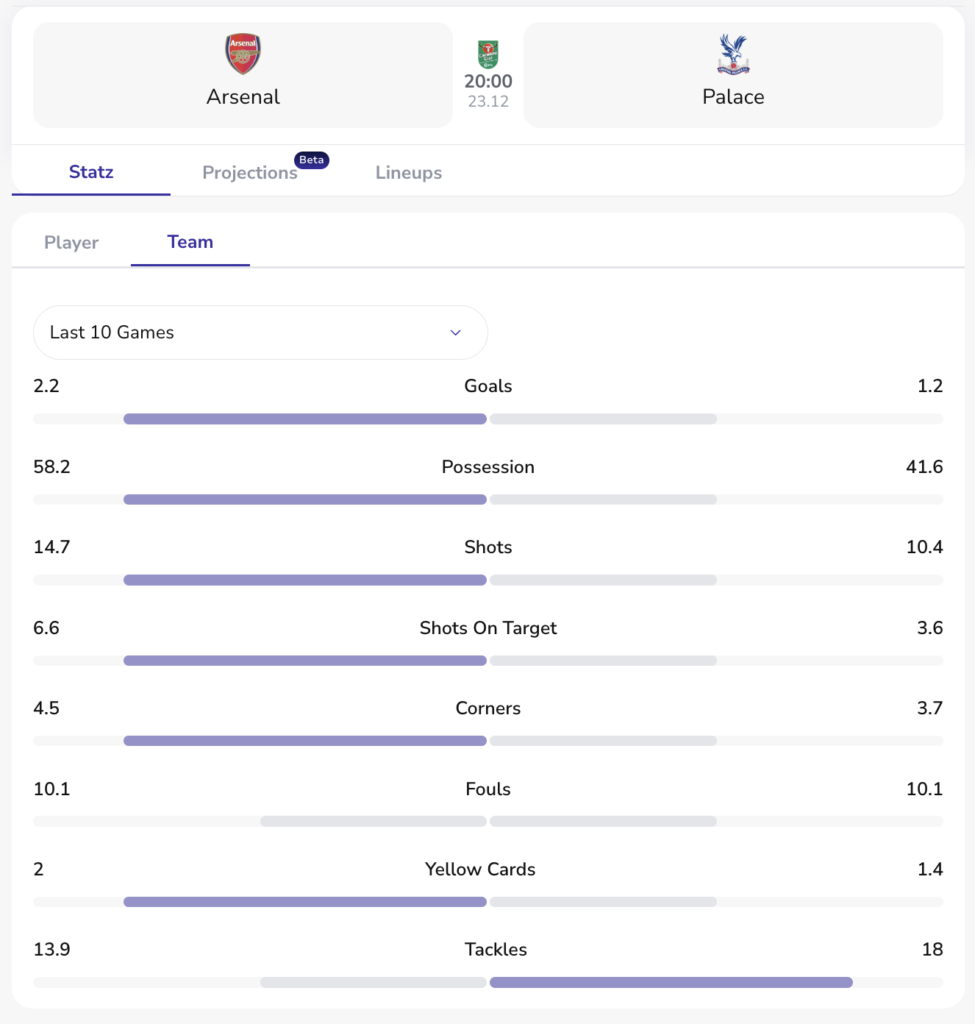Viewport: 975px width, 1024px height.
Task: Keep the Team stats view selected
Action: [x=190, y=242]
